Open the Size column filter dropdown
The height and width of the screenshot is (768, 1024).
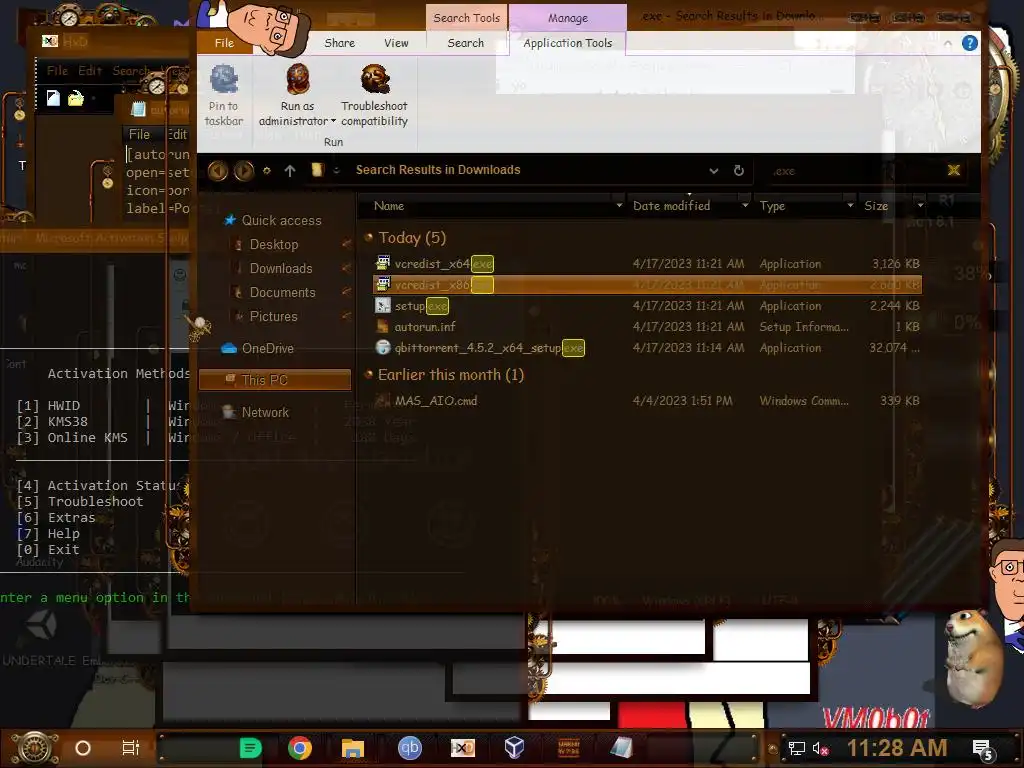(x=920, y=206)
